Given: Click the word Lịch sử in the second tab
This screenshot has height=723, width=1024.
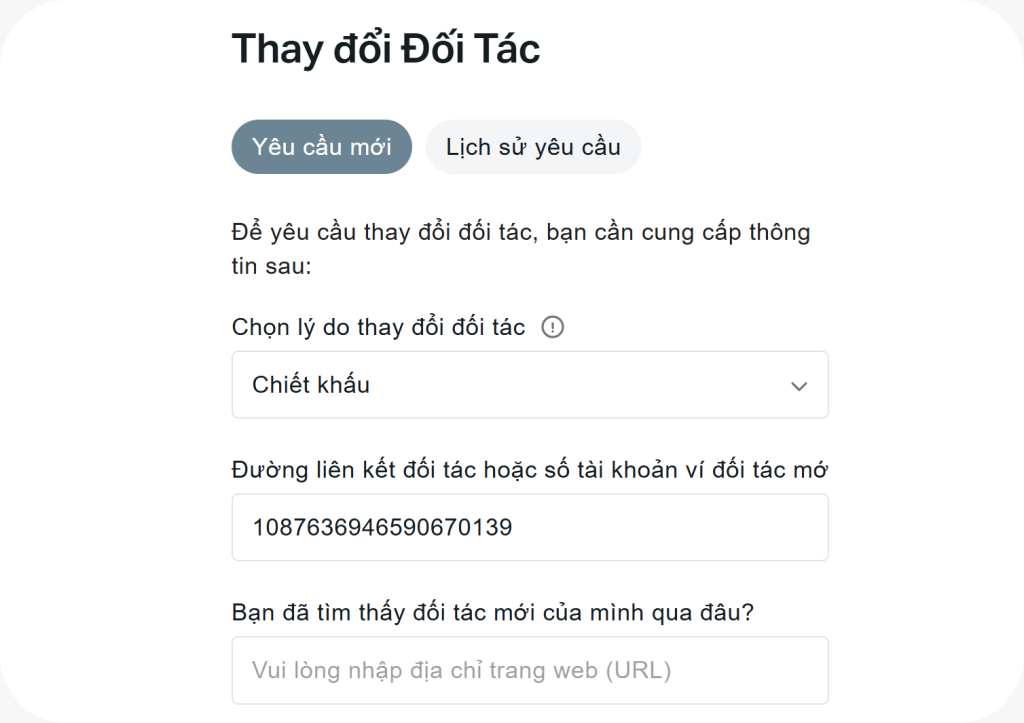Looking at the screenshot, I should (x=482, y=147).
